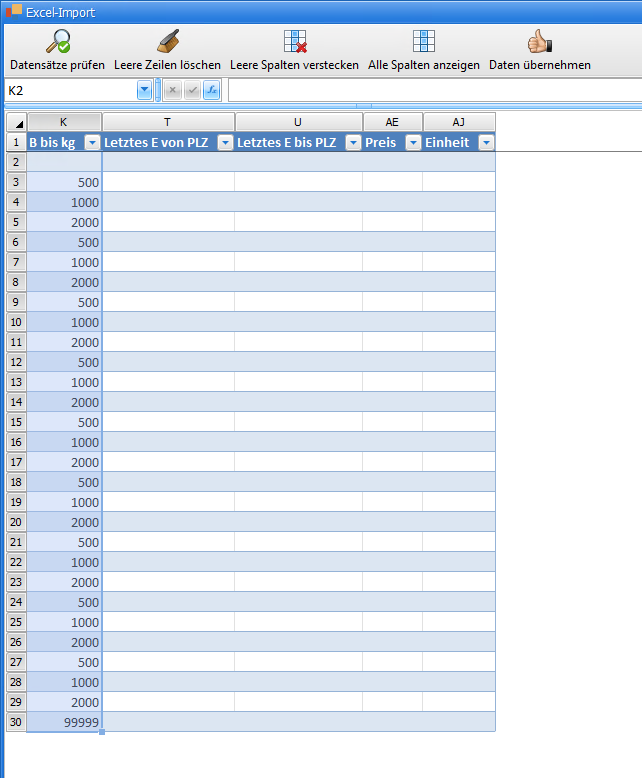Click the B bis kg header cell
The height and width of the screenshot is (778, 642).
[64, 142]
